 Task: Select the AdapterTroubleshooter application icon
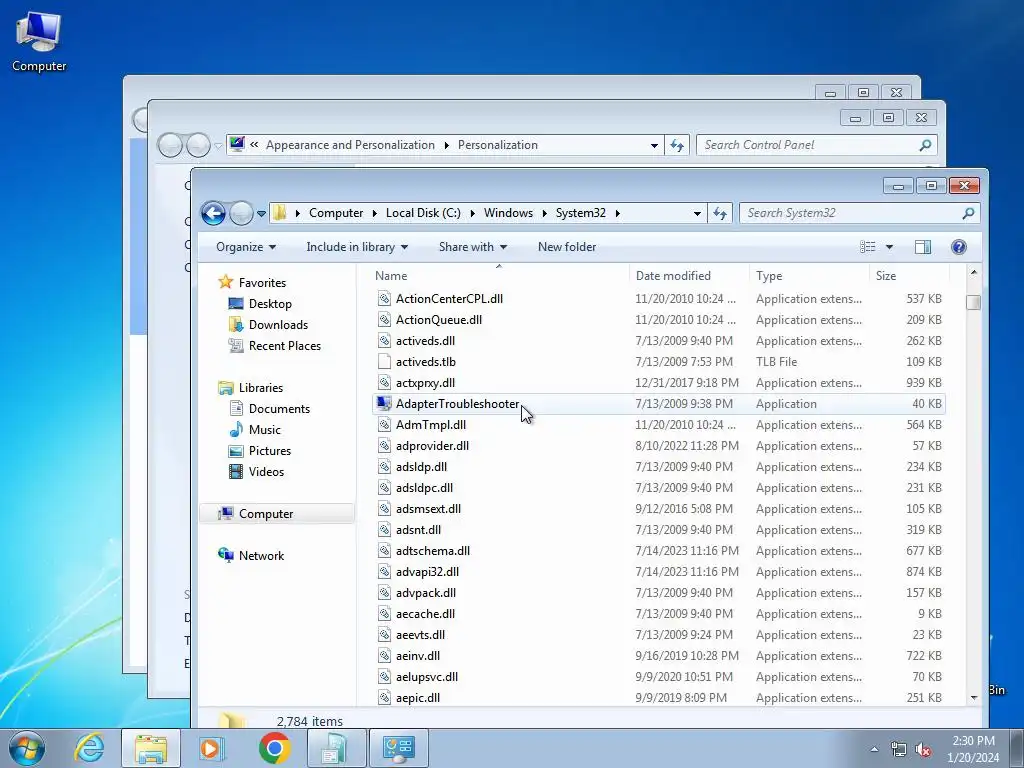click(x=384, y=404)
